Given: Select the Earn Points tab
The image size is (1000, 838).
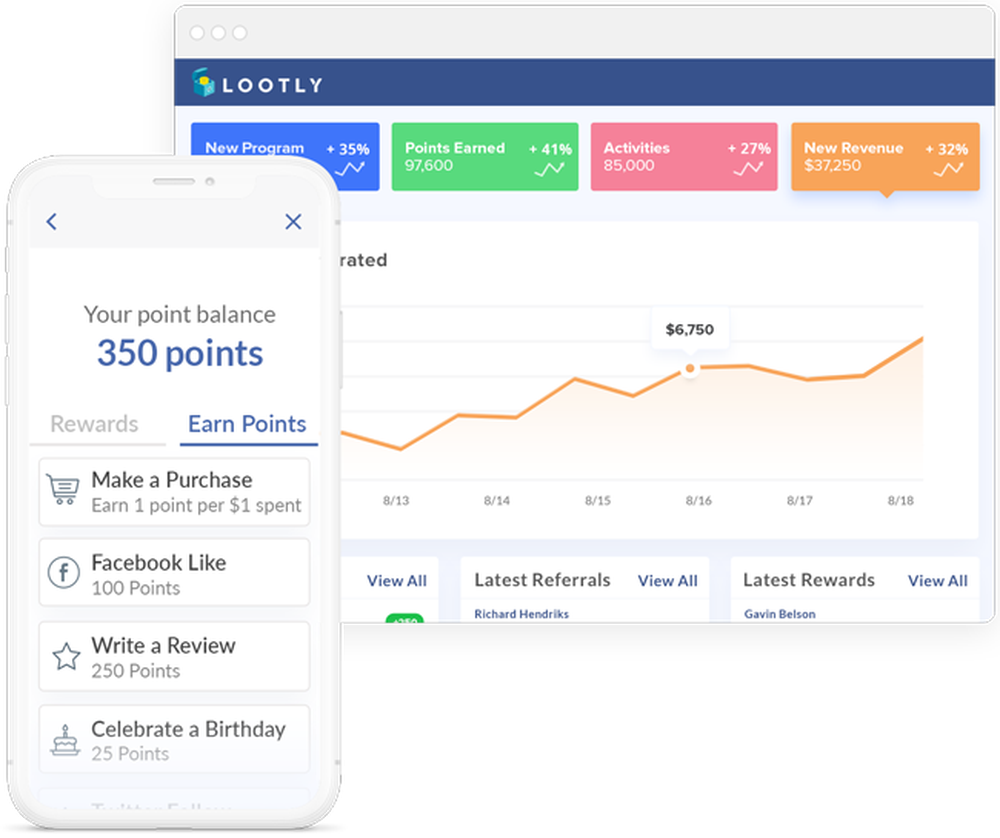Looking at the screenshot, I should (x=247, y=424).
